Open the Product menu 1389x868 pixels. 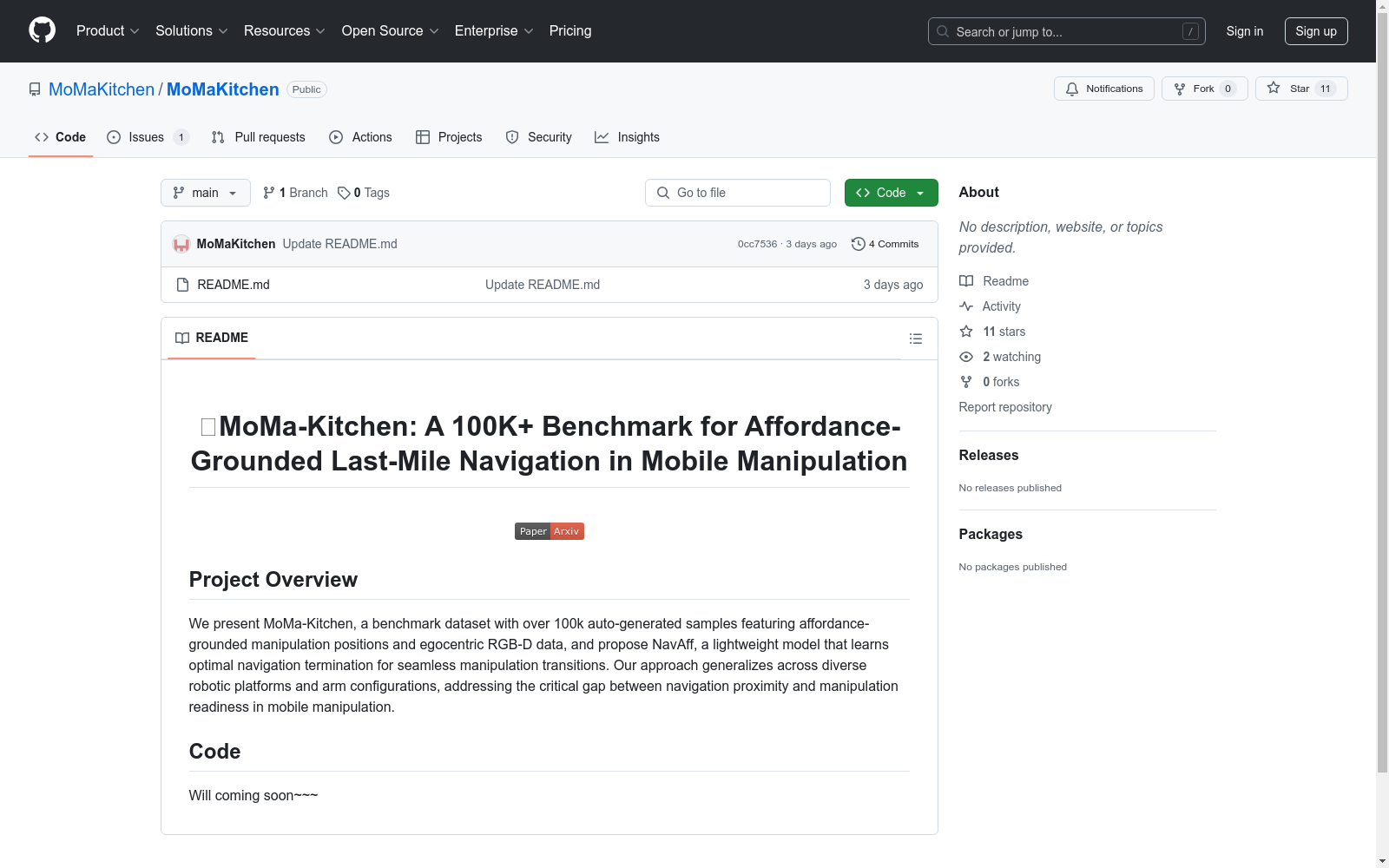[108, 31]
